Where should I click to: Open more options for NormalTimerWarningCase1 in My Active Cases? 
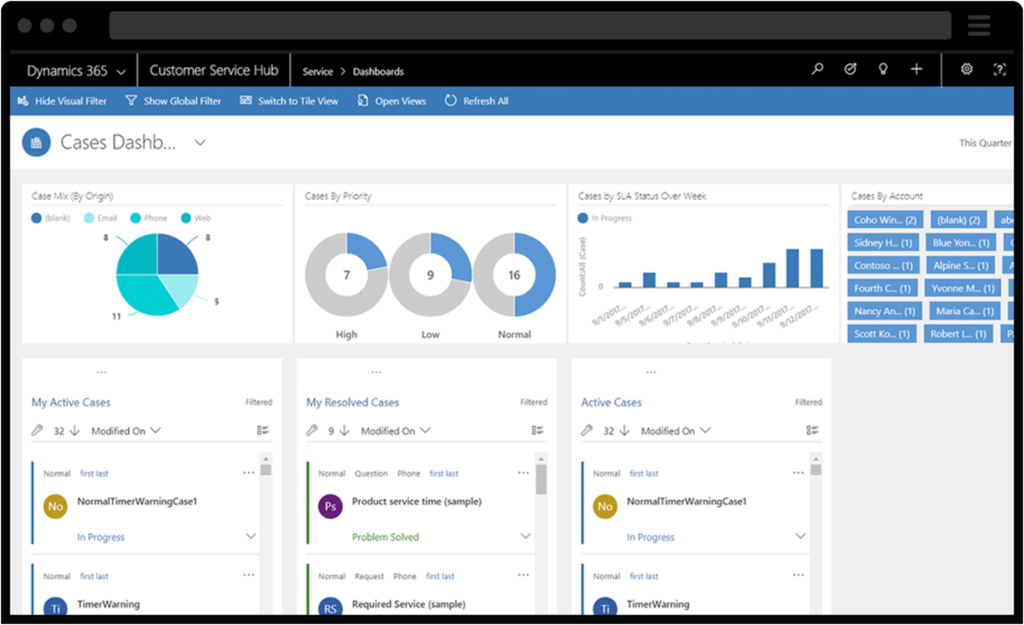click(x=248, y=473)
